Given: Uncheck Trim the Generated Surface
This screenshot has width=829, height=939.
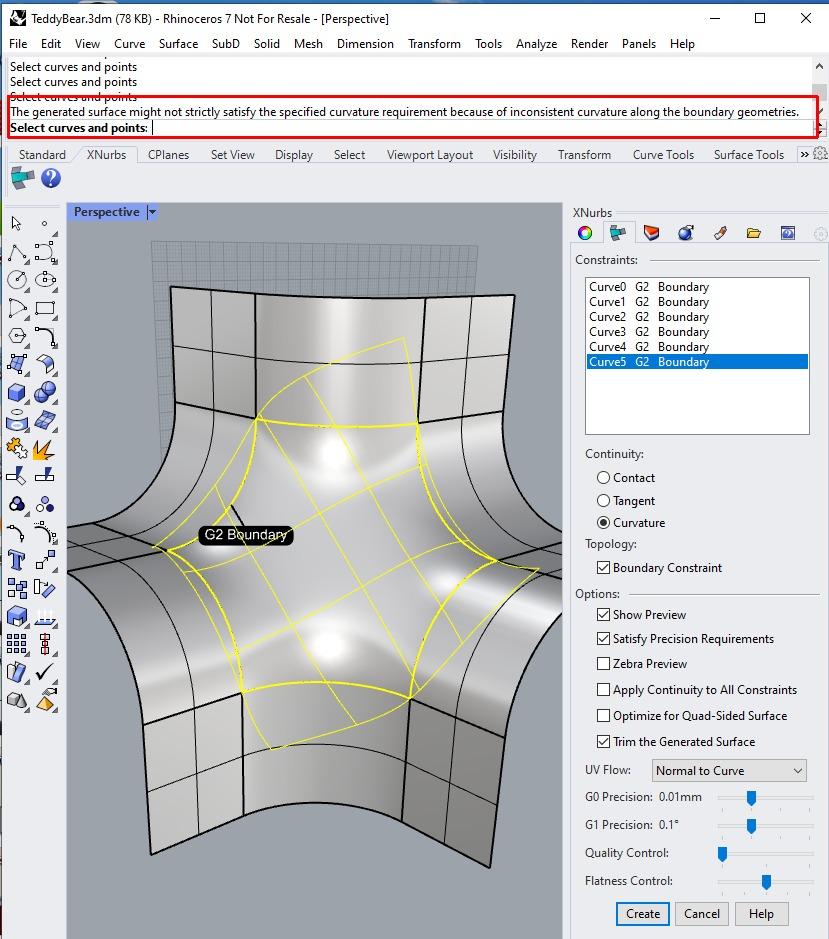Looking at the screenshot, I should (x=604, y=741).
